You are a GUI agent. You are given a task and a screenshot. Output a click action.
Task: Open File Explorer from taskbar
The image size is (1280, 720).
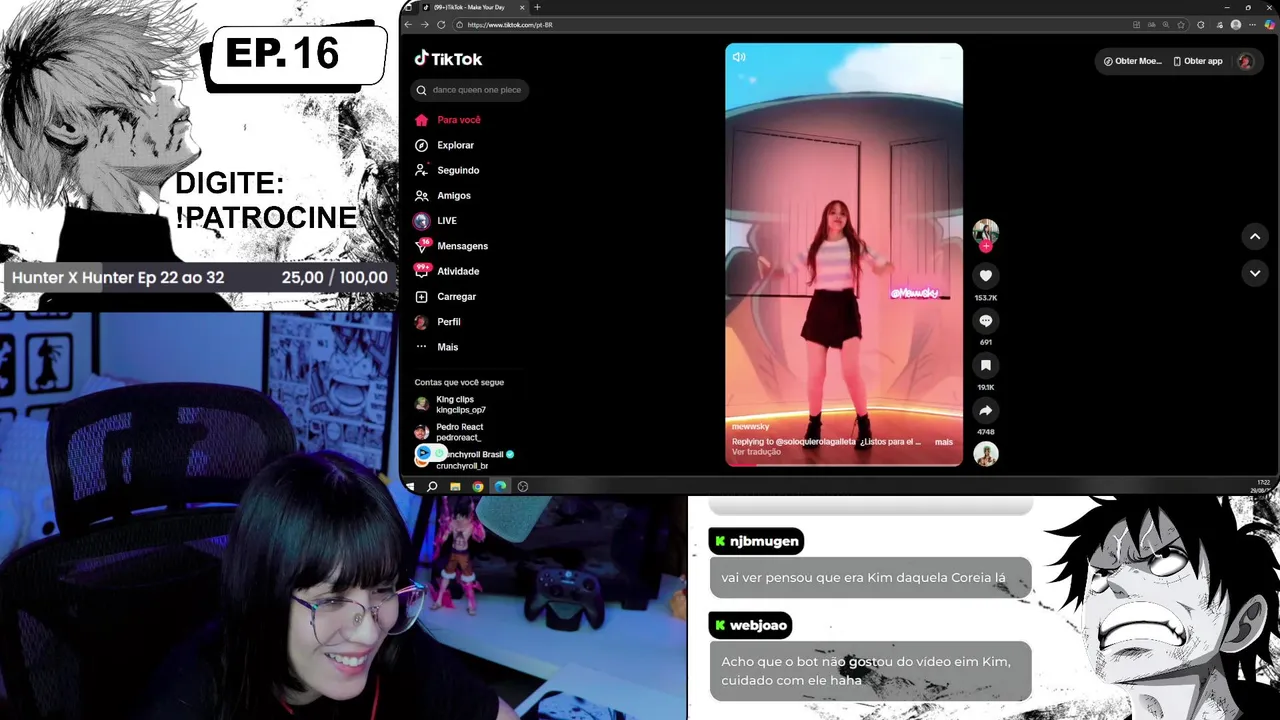click(455, 486)
